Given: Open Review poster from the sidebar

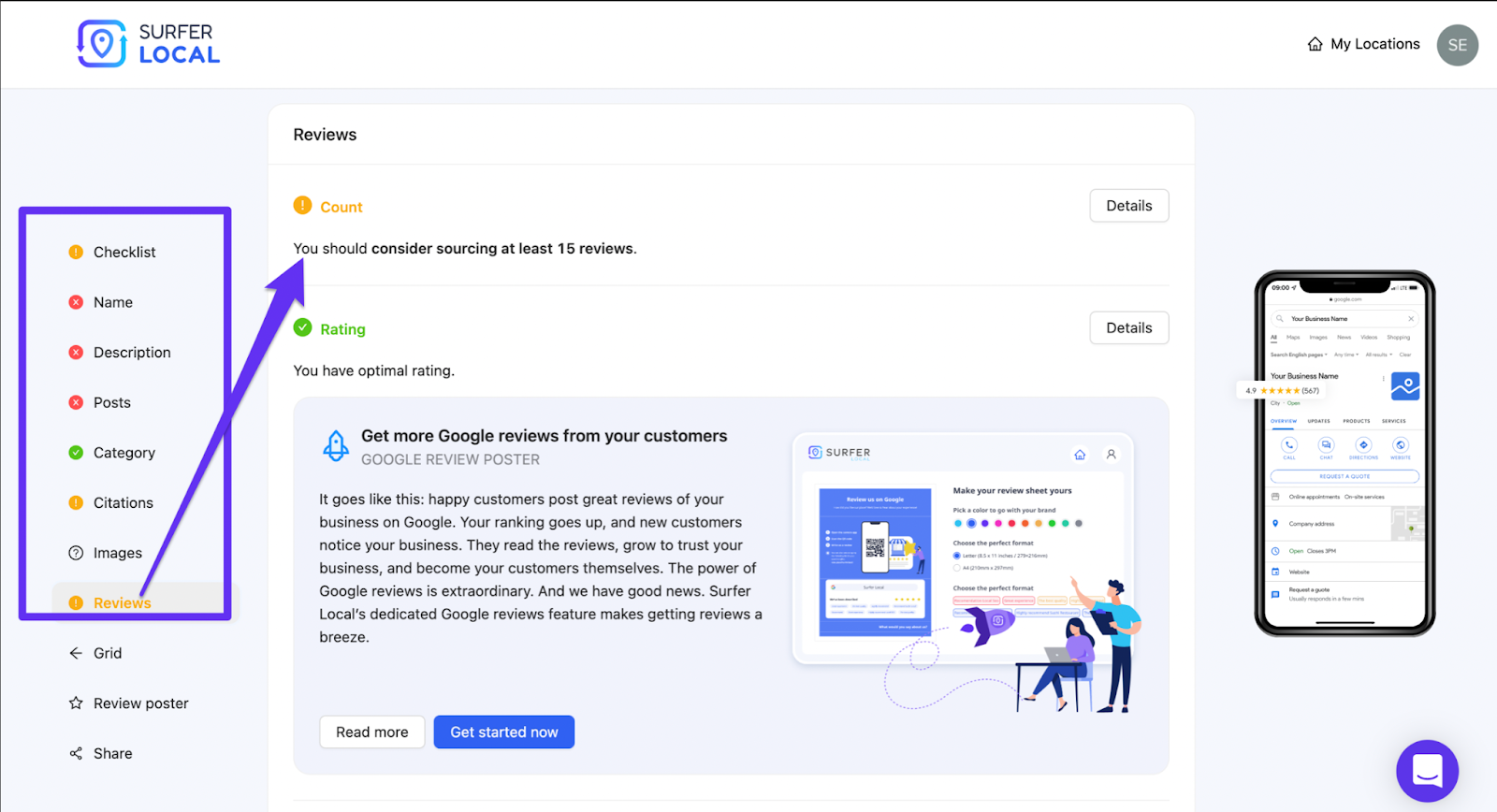Looking at the screenshot, I should pyautogui.click(x=141, y=703).
